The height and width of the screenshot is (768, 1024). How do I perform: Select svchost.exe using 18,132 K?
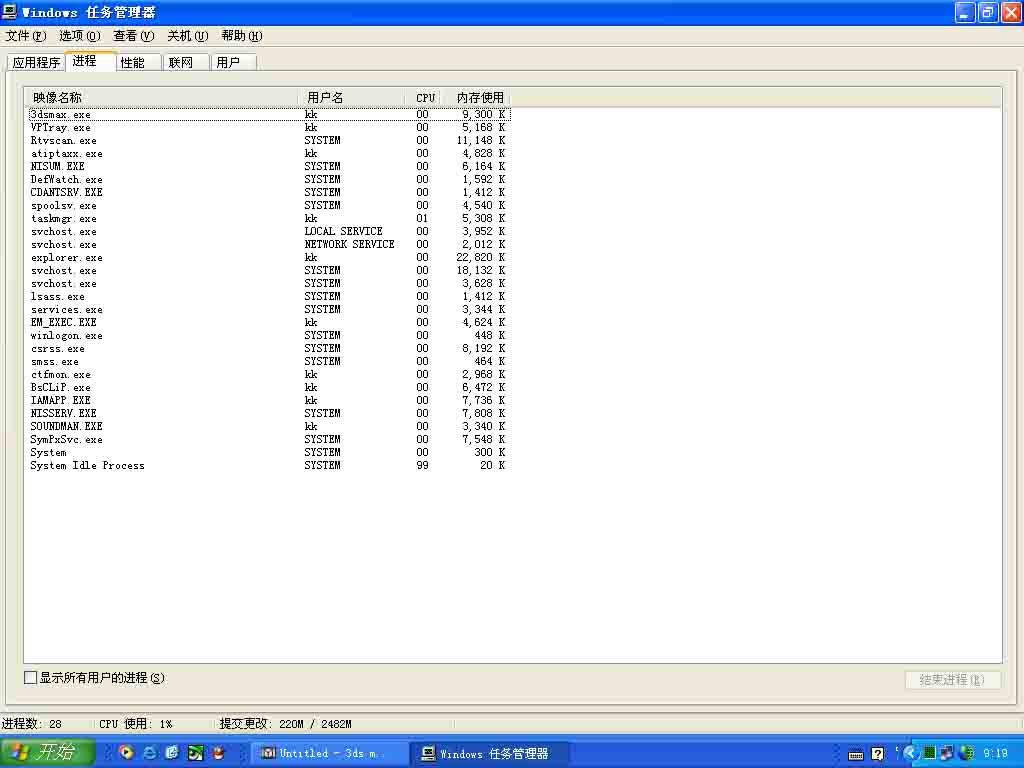tap(269, 271)
